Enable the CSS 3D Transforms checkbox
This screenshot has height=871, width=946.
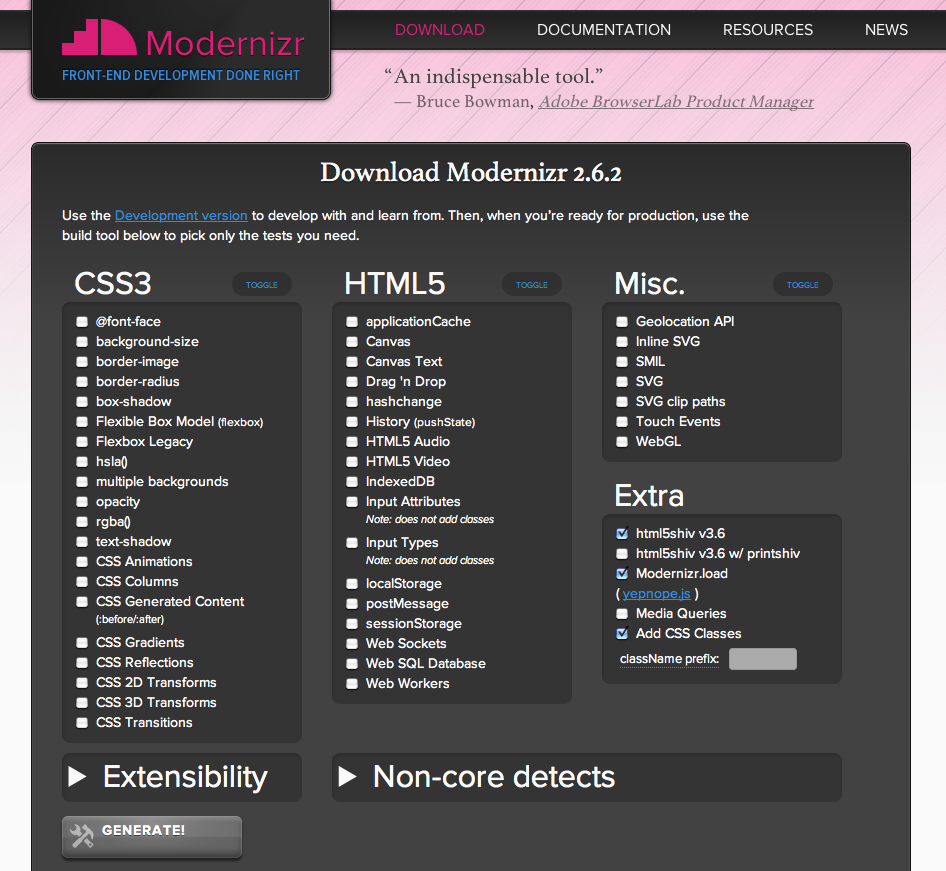(82, 703)
